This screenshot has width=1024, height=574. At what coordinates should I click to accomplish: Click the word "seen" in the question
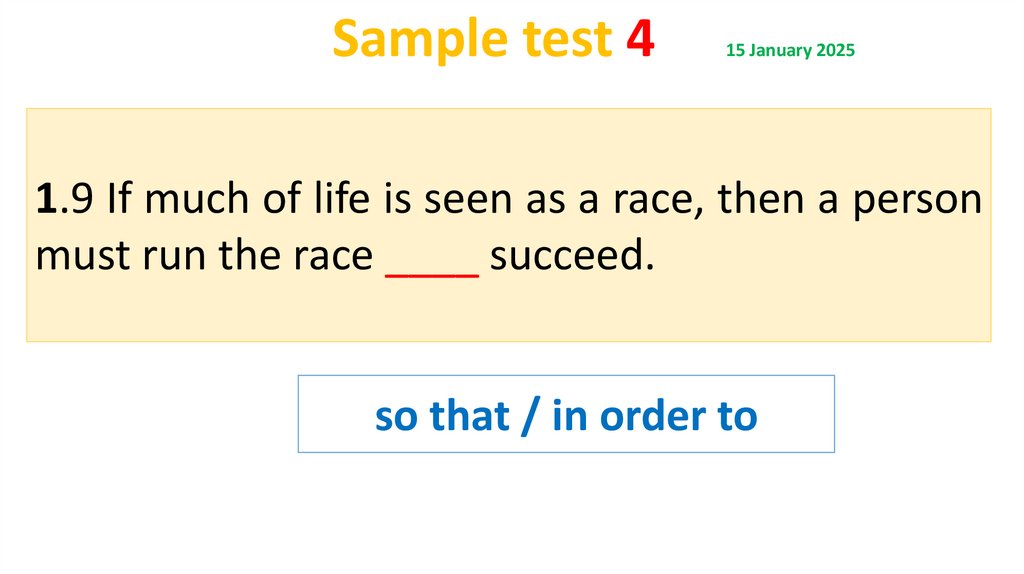[467, 201]
